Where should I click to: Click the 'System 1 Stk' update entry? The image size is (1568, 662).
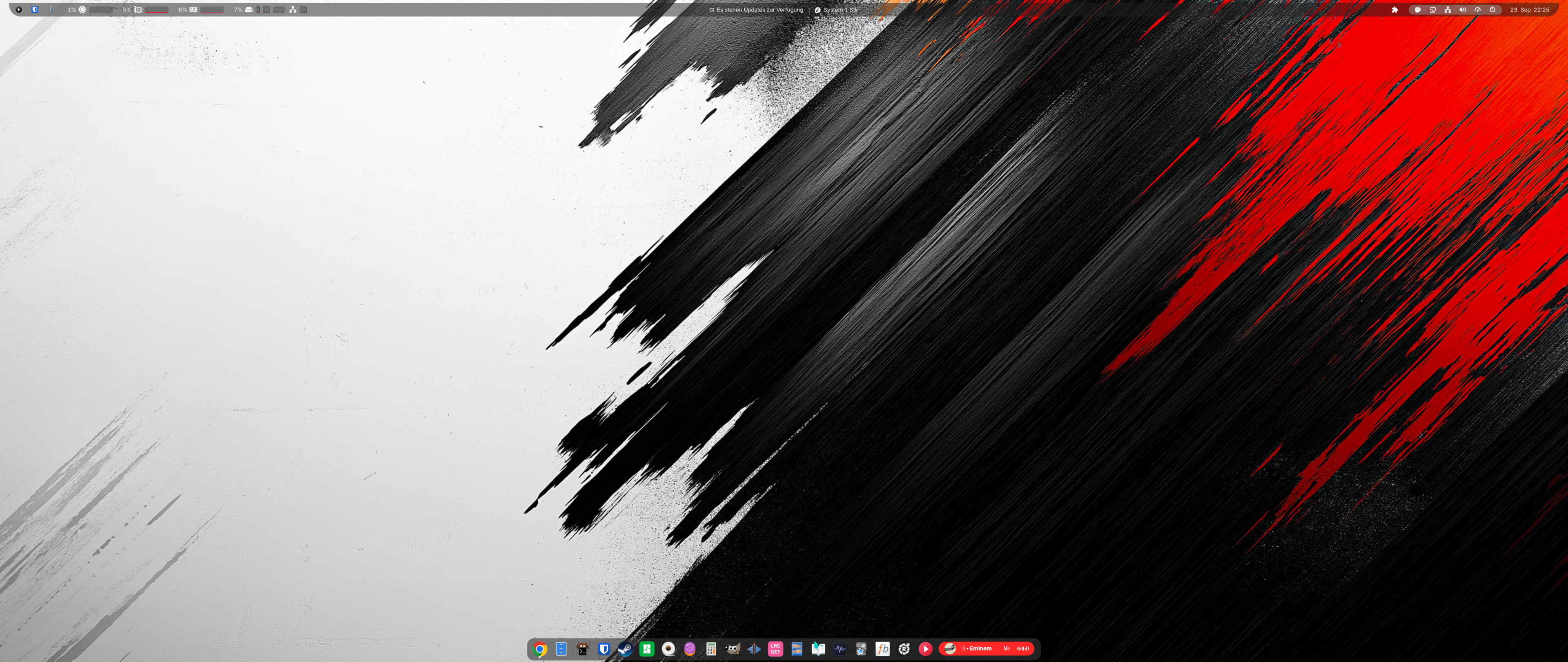coord(836,10)
